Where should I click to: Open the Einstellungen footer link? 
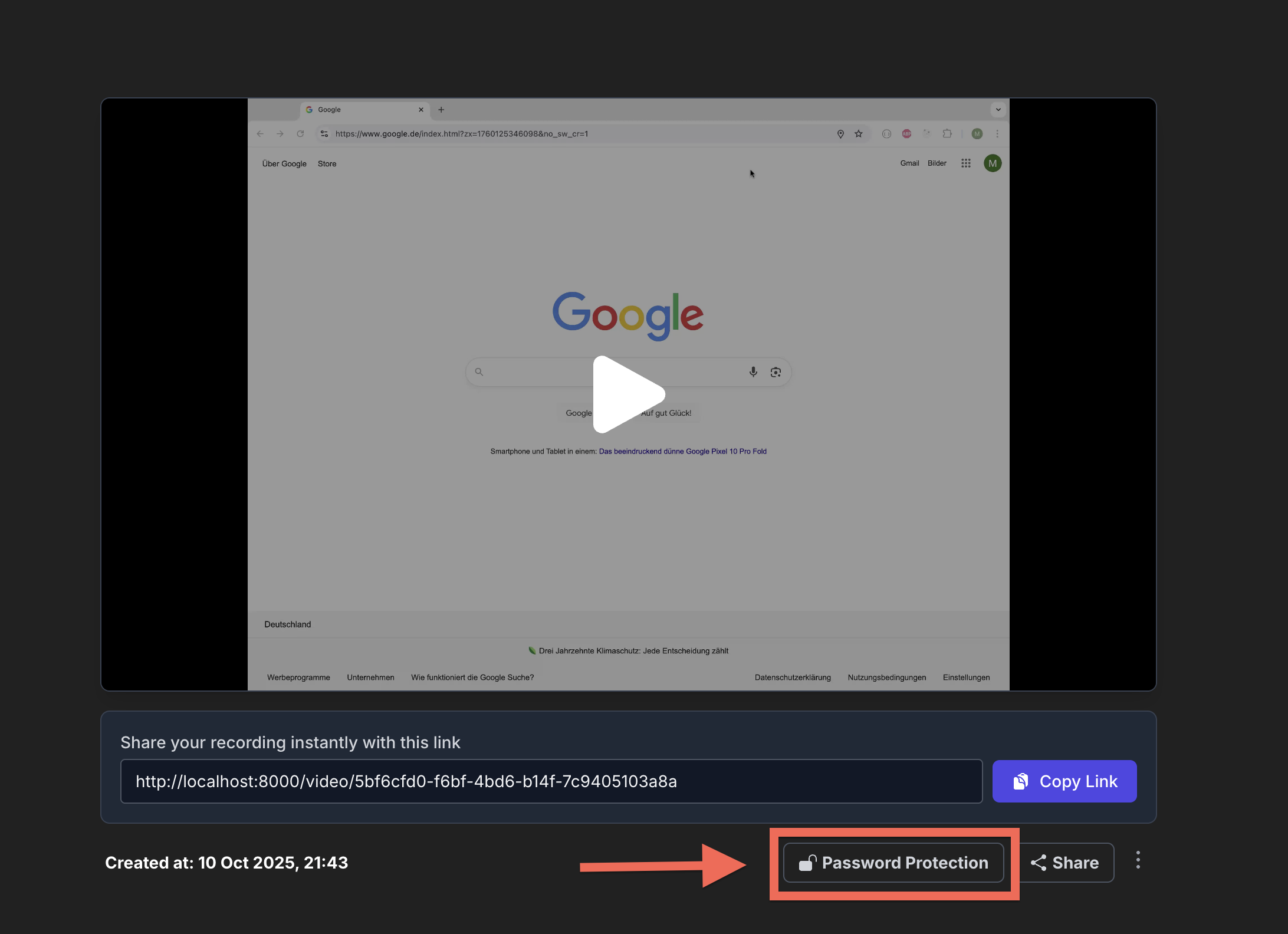[x=966, y=678]
